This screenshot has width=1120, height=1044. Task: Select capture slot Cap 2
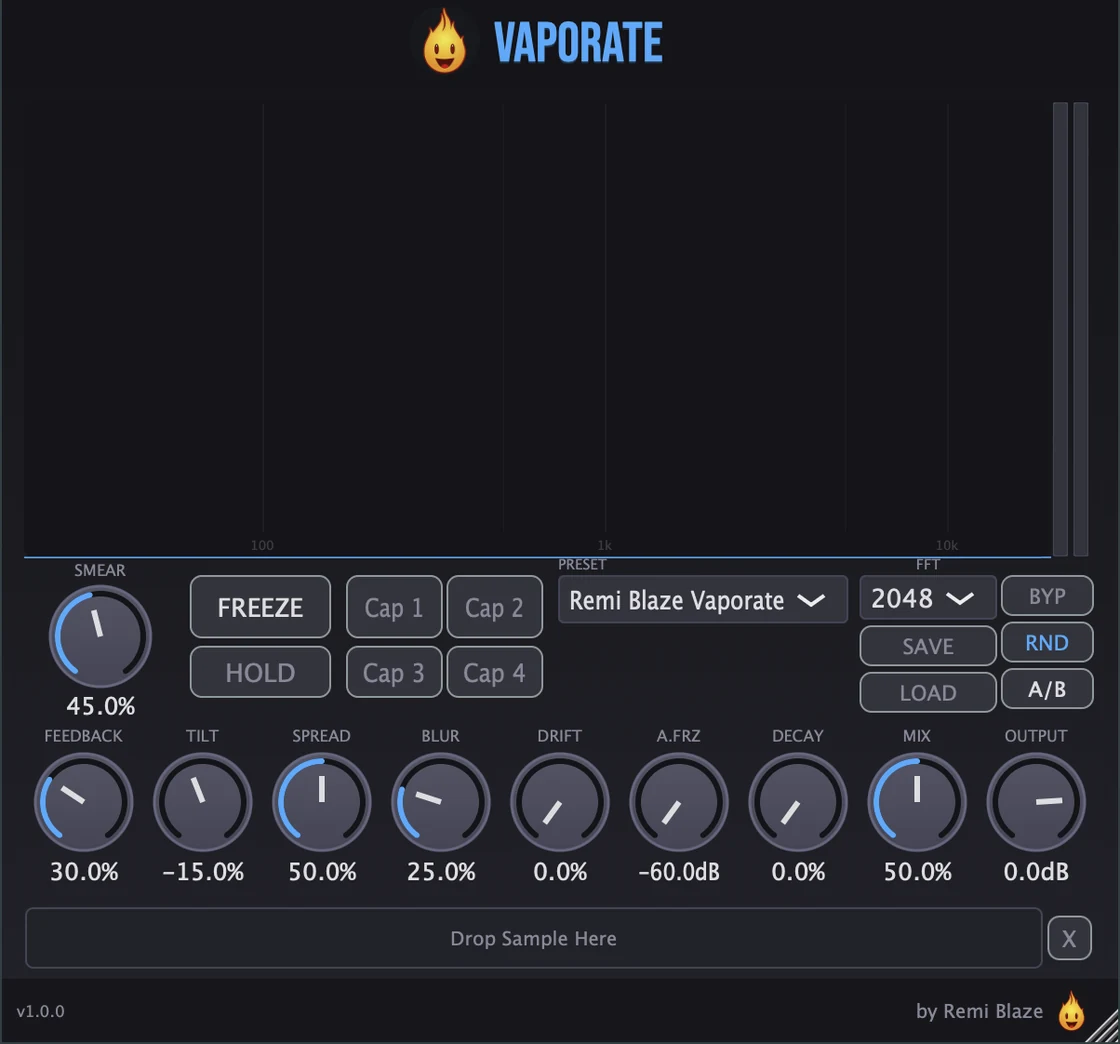[x=494, y=607]
